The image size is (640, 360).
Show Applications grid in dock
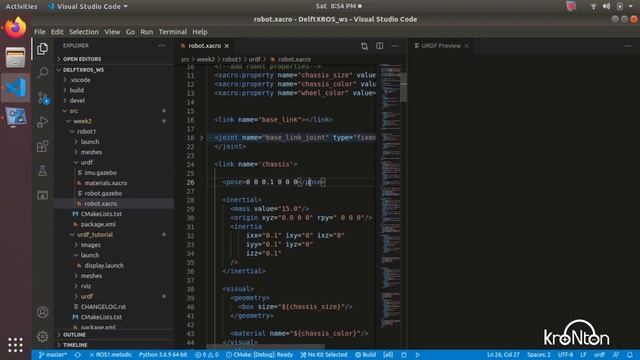click(15, 345)
